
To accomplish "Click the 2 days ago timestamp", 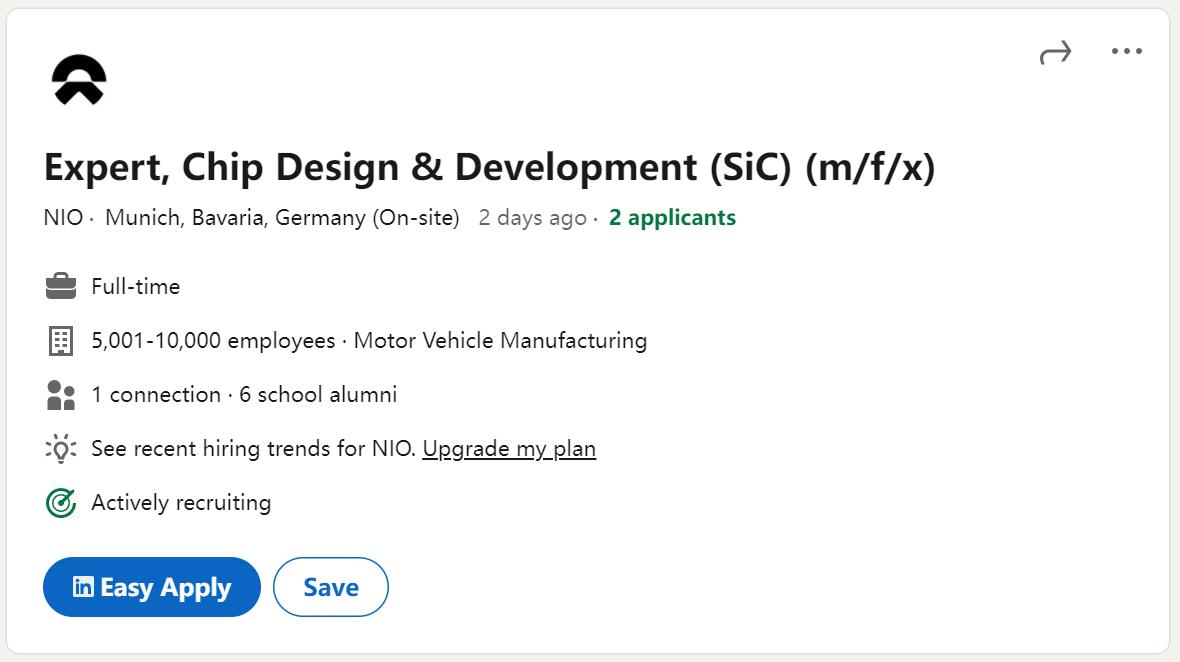I will pos(532,217).
